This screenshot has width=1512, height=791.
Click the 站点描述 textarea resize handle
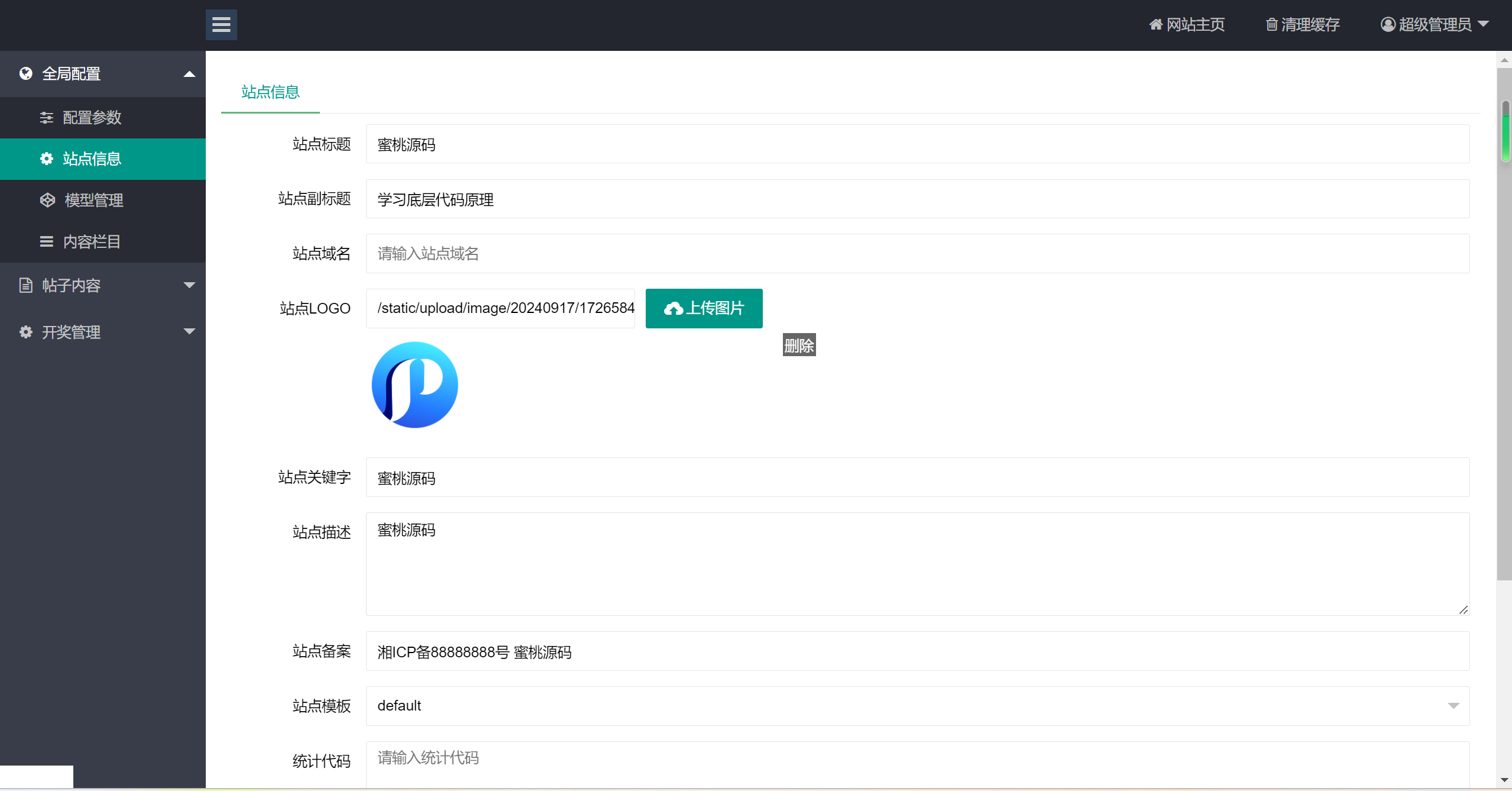1464,609
